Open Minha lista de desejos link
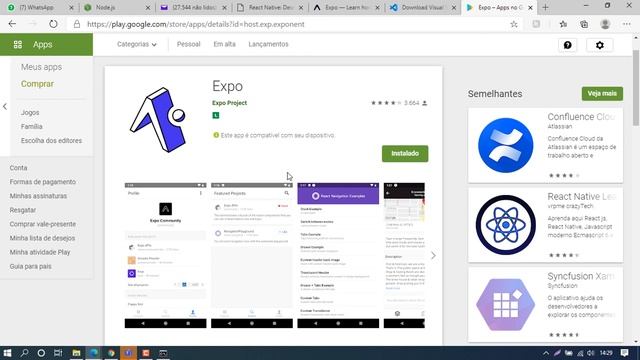Image resolution: width=640 pixels, height=360 pixels. [42, 238]
